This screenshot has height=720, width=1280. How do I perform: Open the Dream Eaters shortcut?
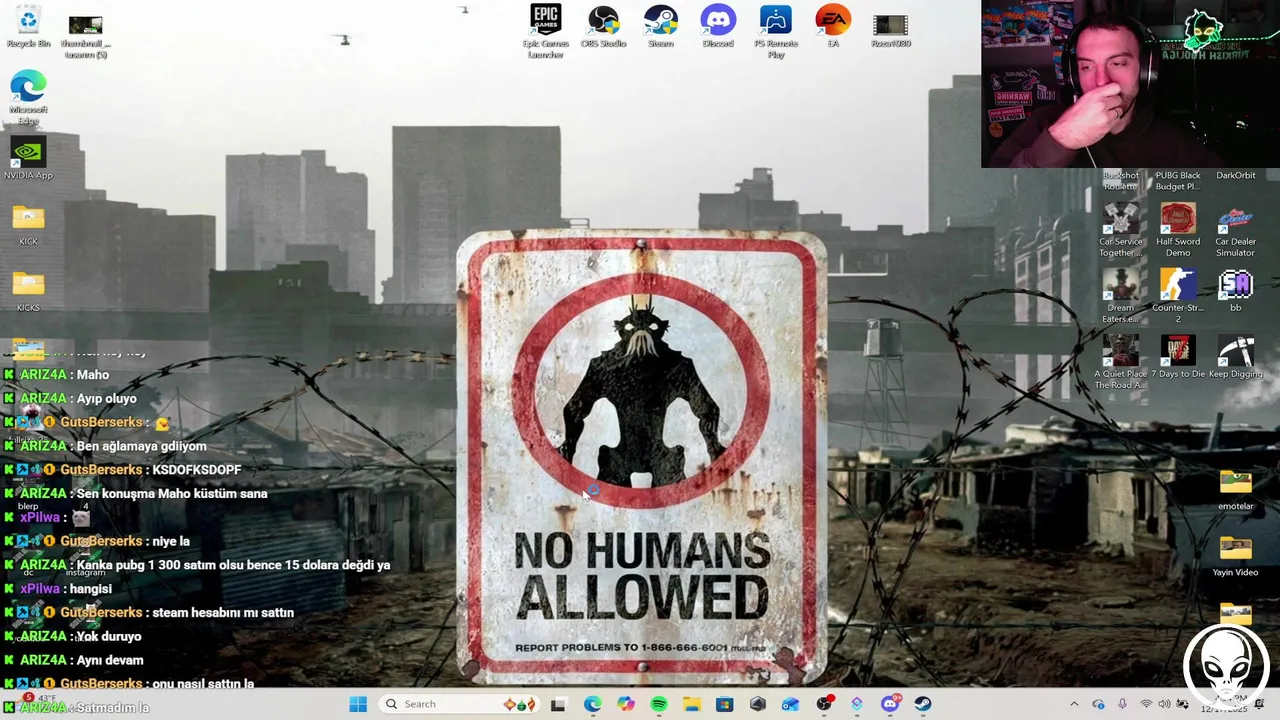pyautogui.click(x=1121, y=296)
